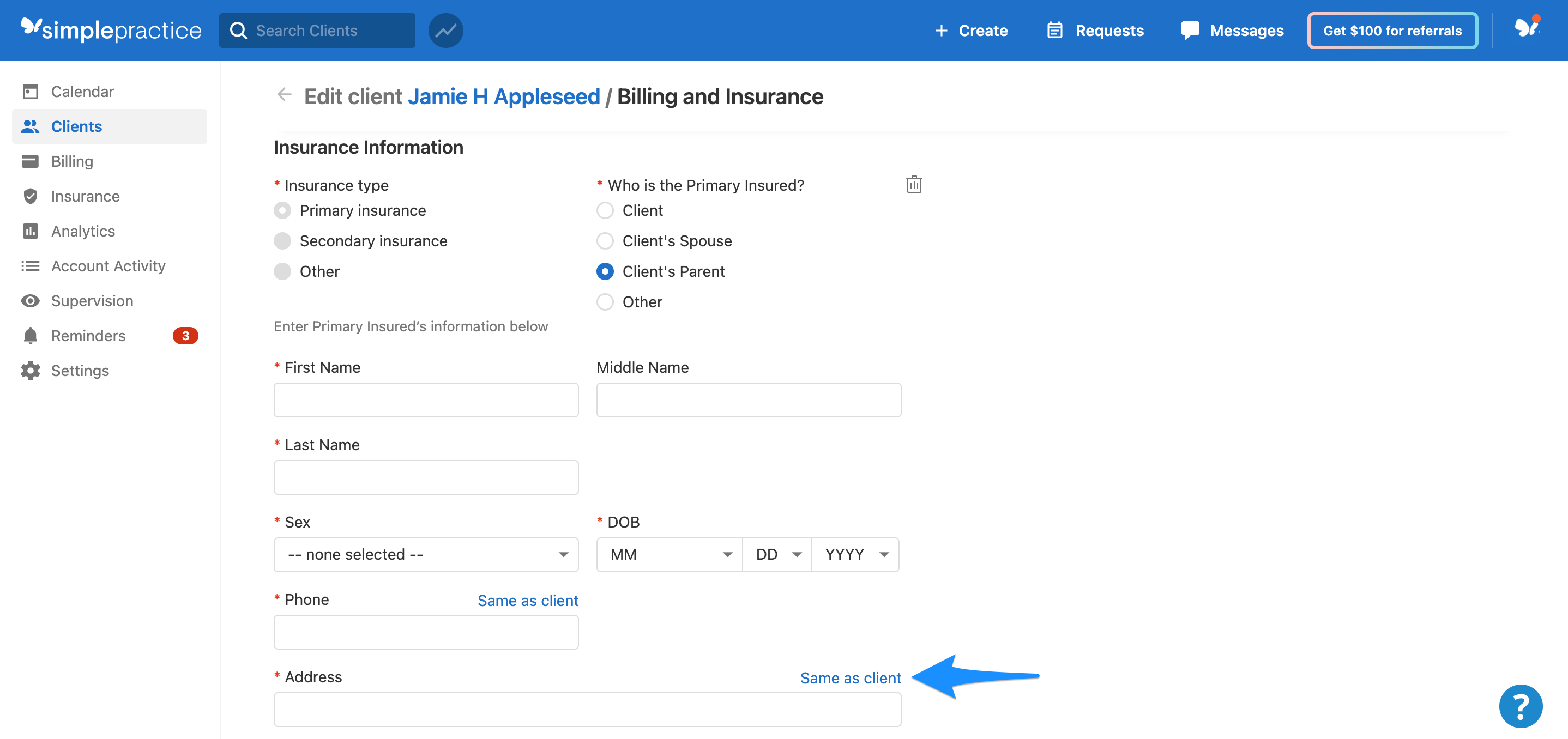
Task: Select Client's Spouse as Primary Insured
Action: tap(605, 241)
